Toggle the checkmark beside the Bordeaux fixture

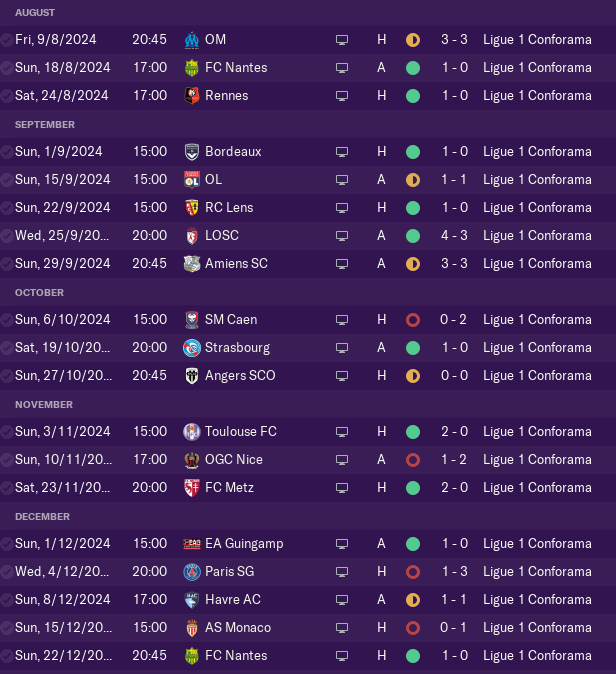point(6,152)
